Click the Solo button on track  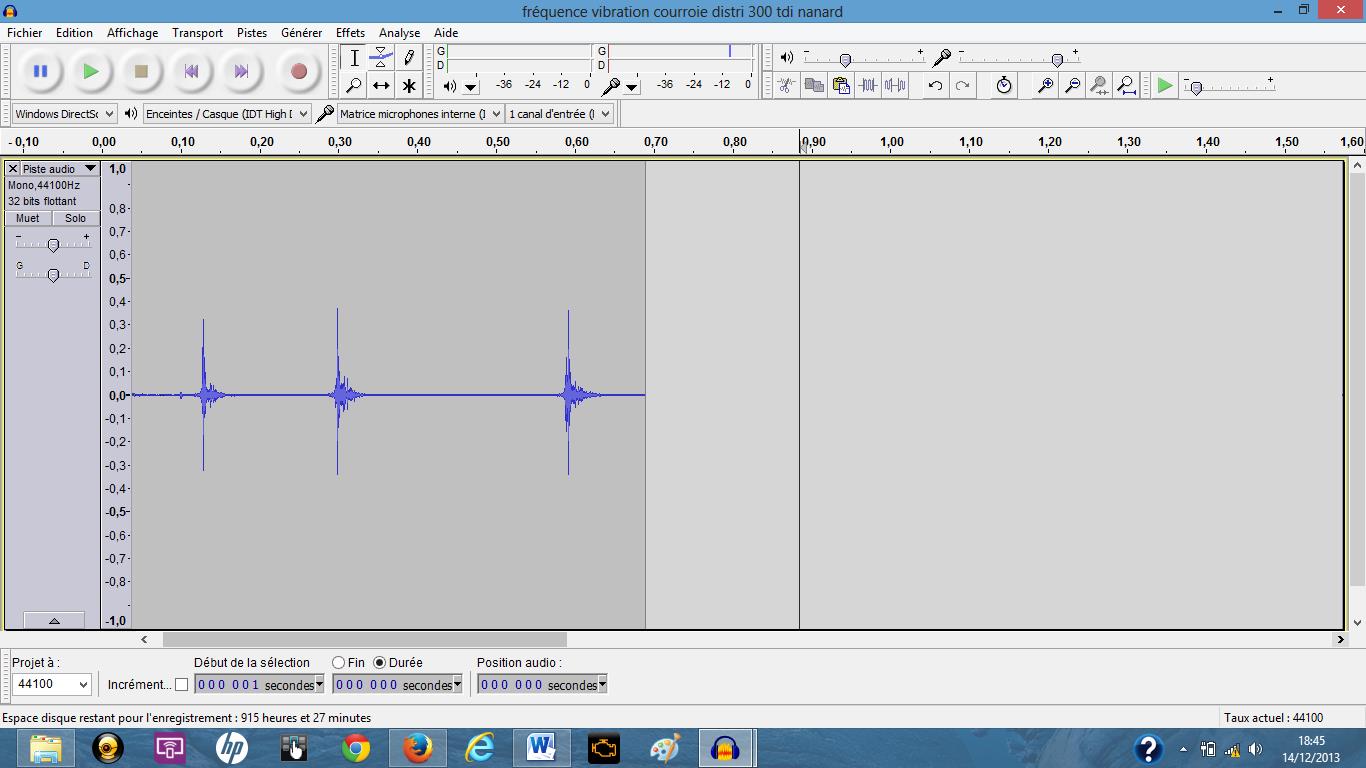point(75,218)
